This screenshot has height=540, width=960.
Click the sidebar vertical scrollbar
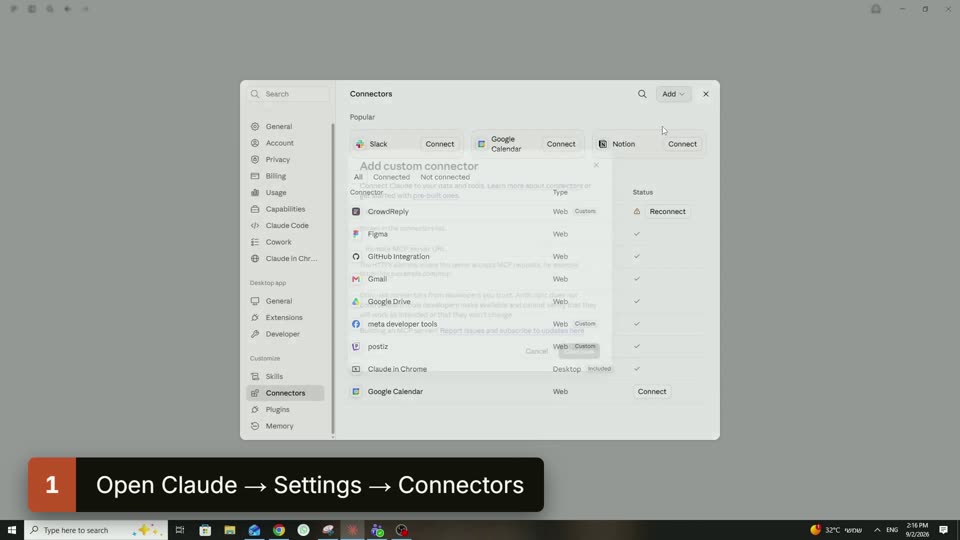[x=333, y=279]
